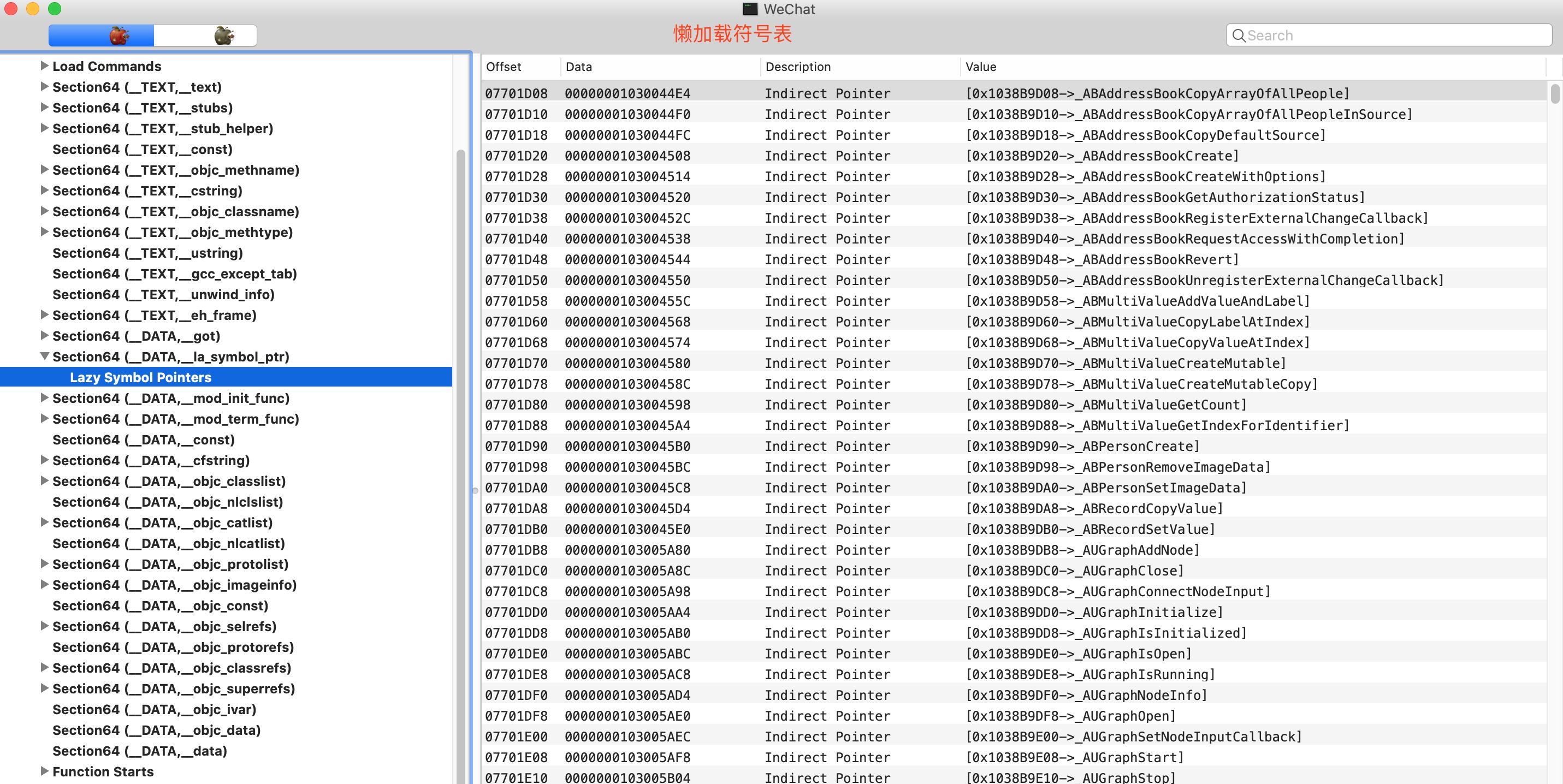Expand the Function Starts node
Screen dimensions: 1563x784
(44, 771)
